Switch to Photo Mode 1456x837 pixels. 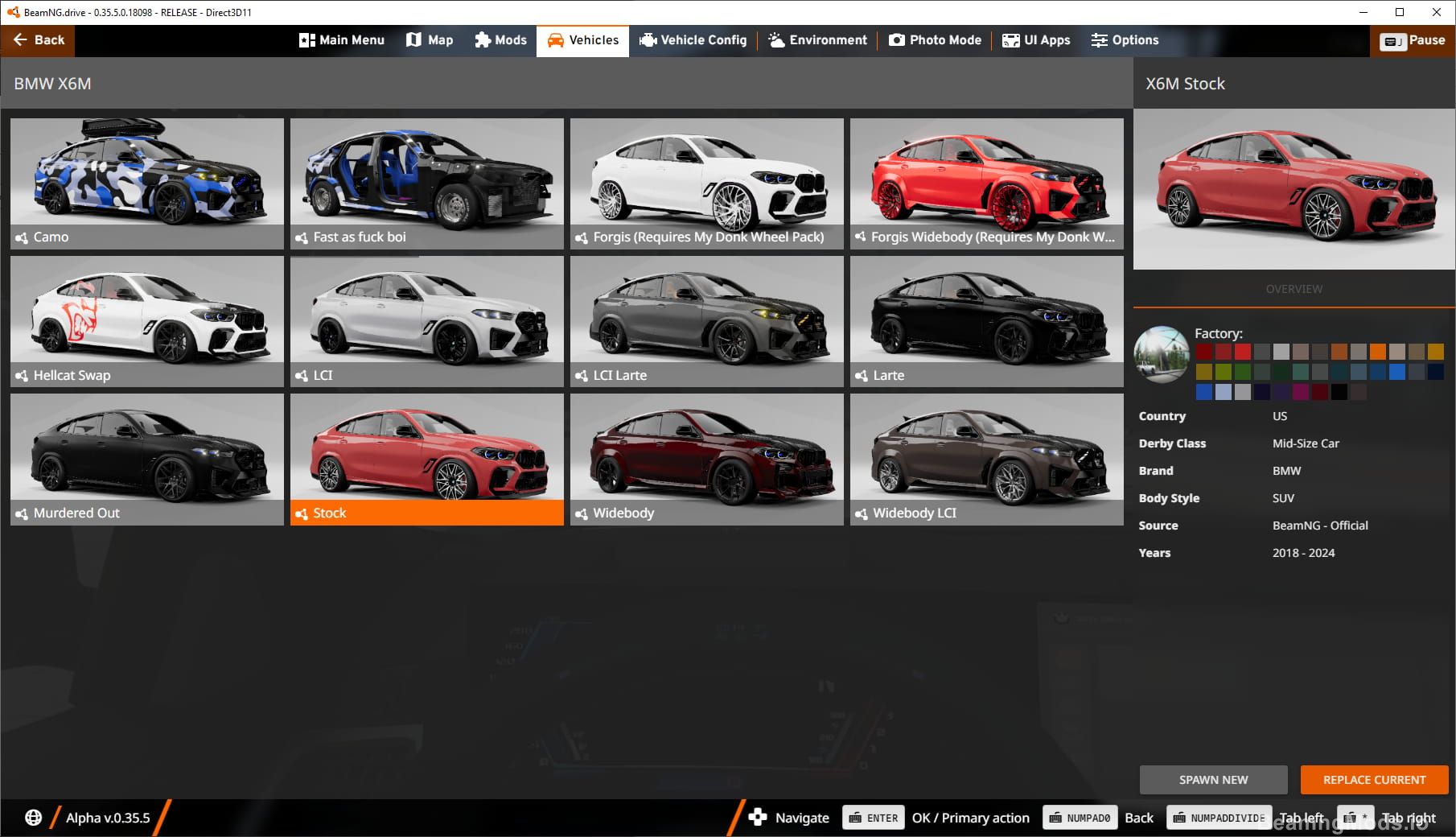[x=935, y=40]
